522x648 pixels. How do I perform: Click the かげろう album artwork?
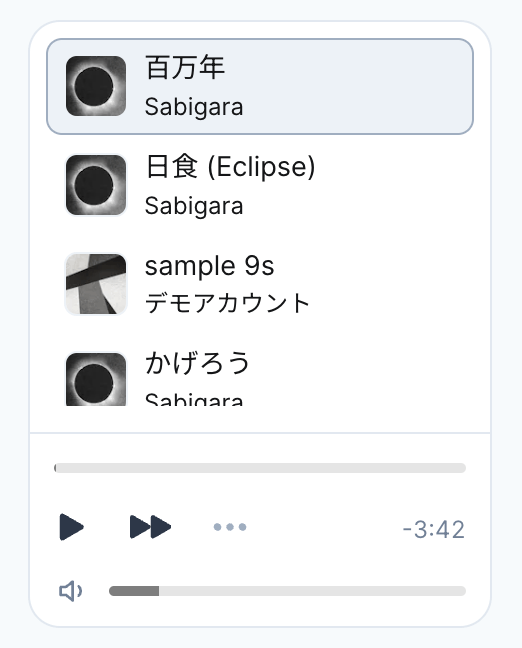coord(96,379)
